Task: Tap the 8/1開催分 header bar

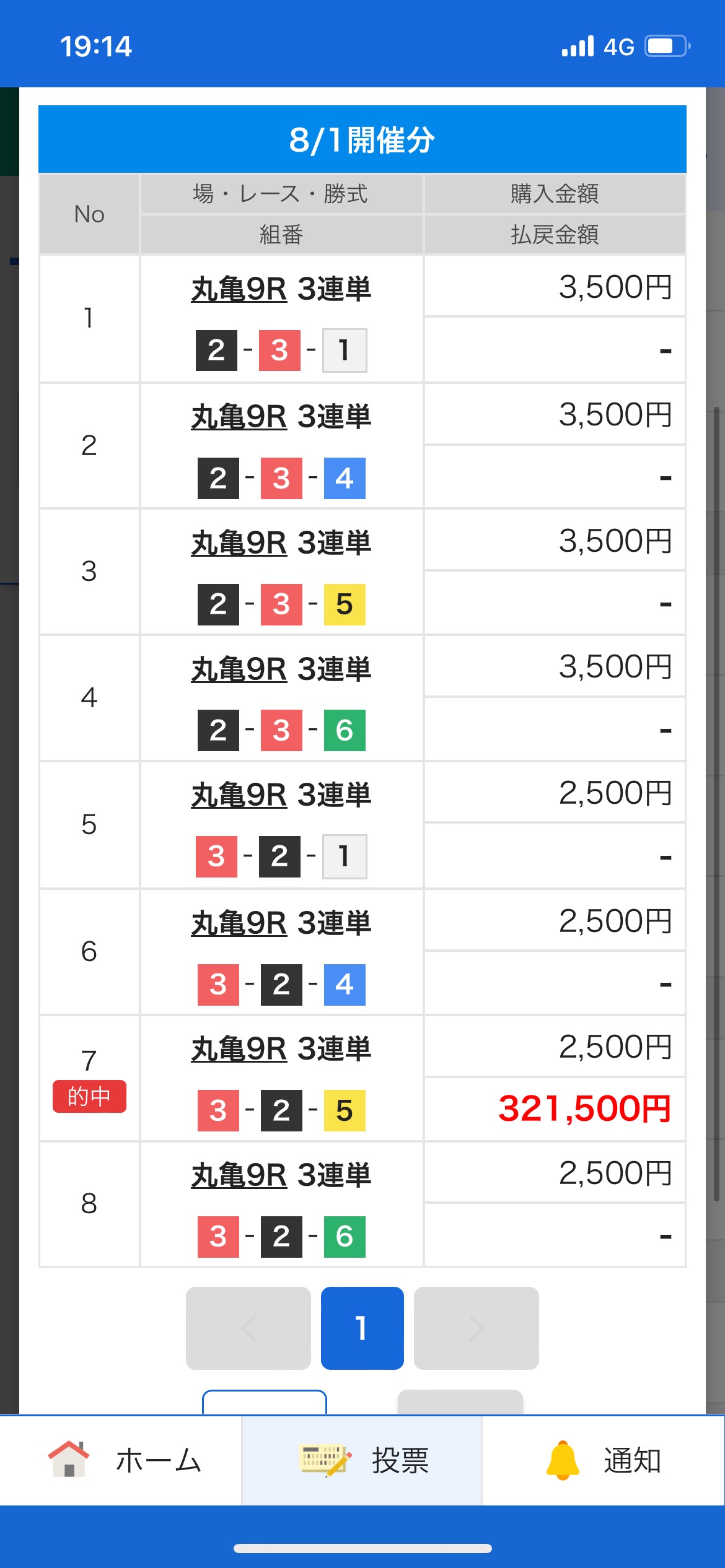Action: tap(362, 139)
